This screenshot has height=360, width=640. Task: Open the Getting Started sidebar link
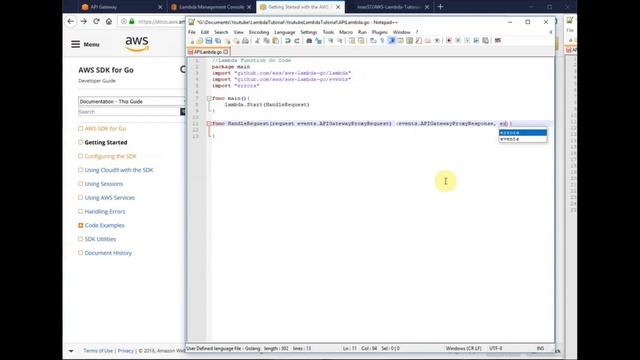coord(106,142)
